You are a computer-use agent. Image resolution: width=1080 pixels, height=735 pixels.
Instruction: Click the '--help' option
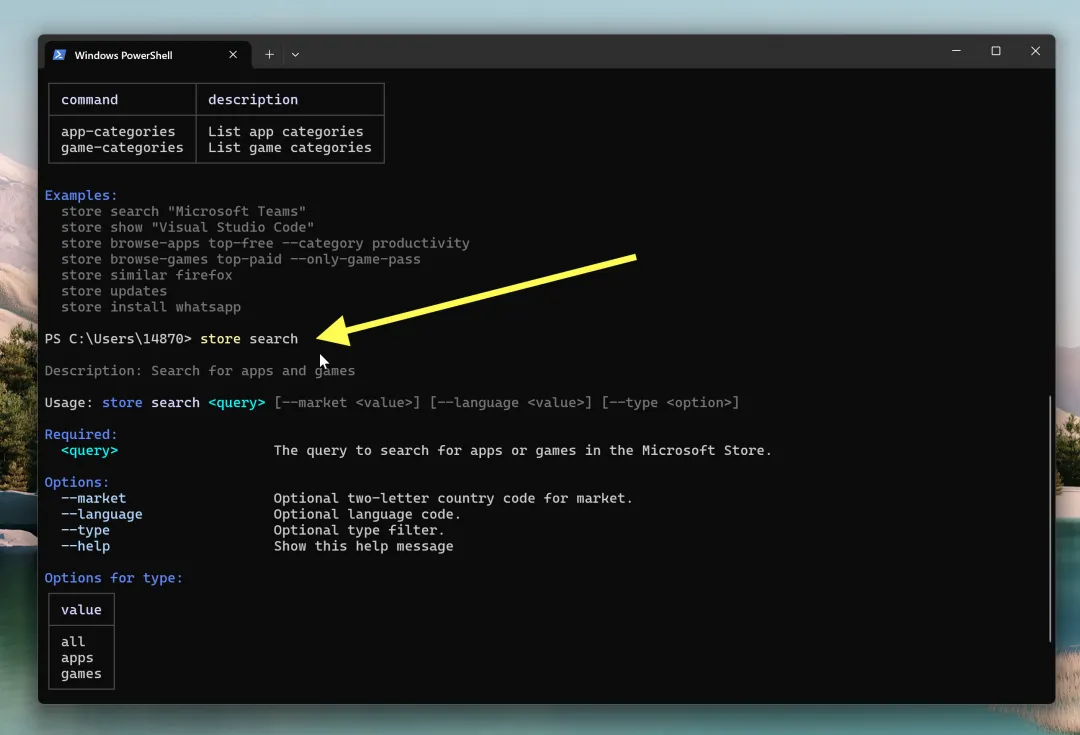point(85,546)
